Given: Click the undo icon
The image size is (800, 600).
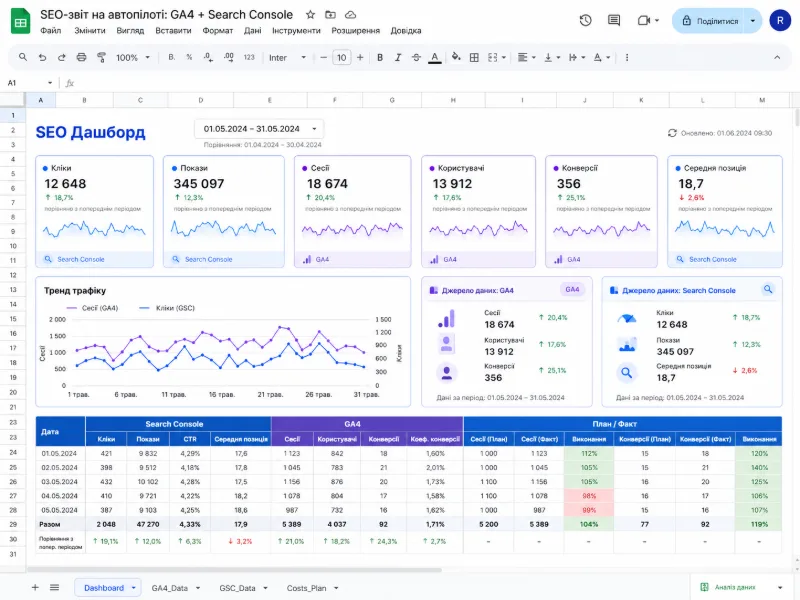Looking at the screenshot, I should [x=42, y=57].
